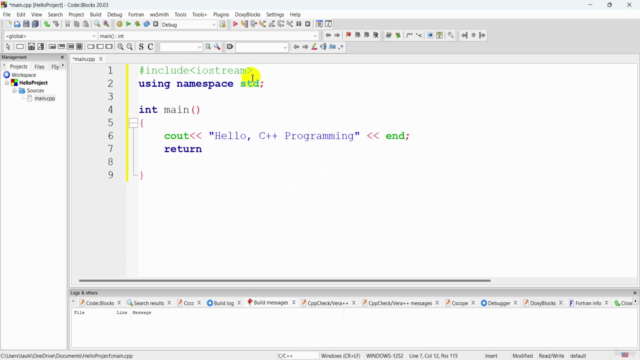Collapse the code fold at line 5
This screenshot has width=640, height=360.
[133, 123]
